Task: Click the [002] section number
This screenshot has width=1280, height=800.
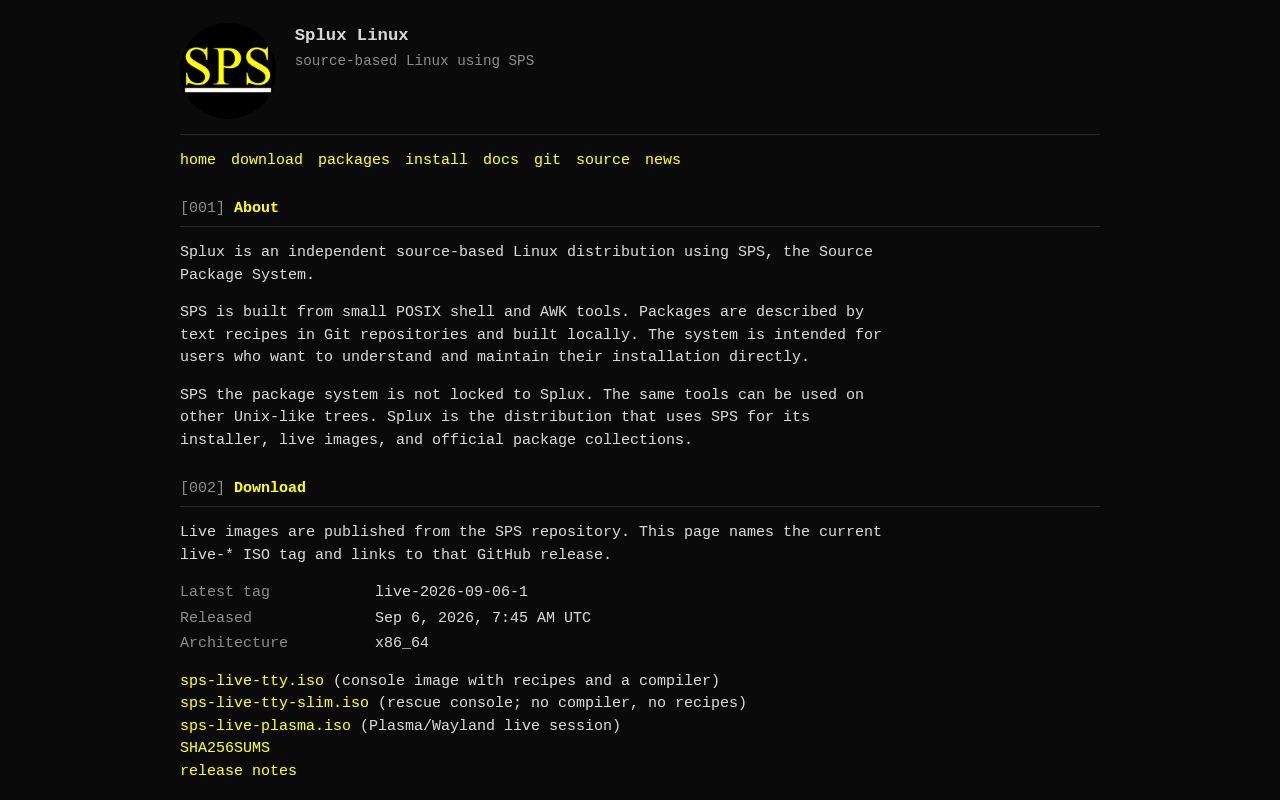Action: tap(202, 488)
